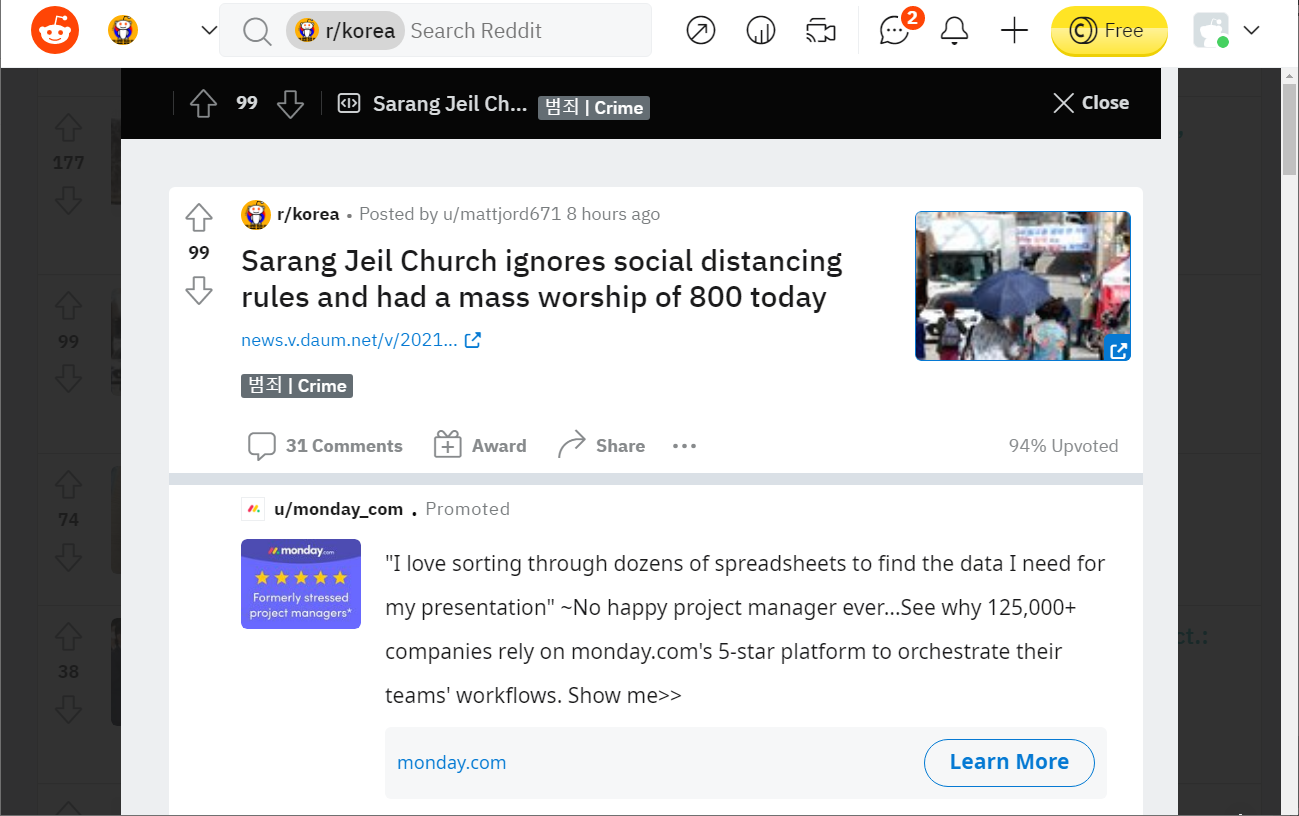Open r/korea avatar next to post
This screenshot has height=816, width=1299.
(x=256, y=214)
